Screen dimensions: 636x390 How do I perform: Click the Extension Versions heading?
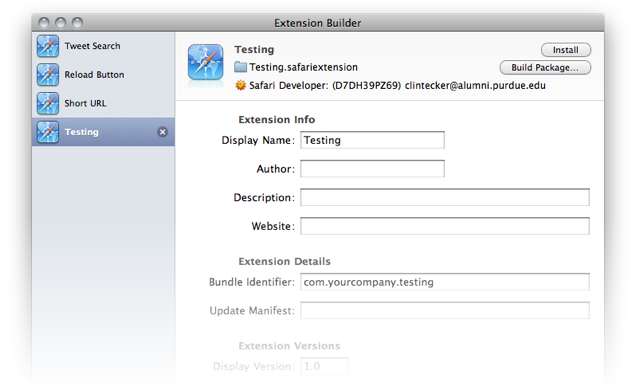point(289,346)
